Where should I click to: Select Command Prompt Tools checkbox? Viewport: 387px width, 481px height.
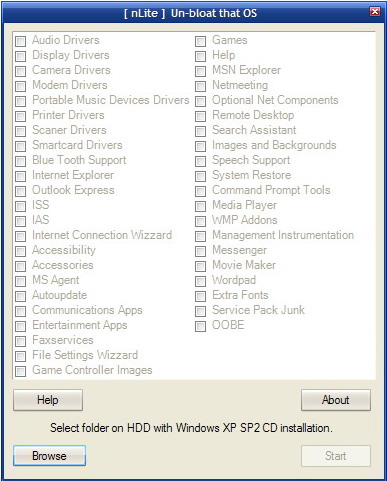[200, 191]
